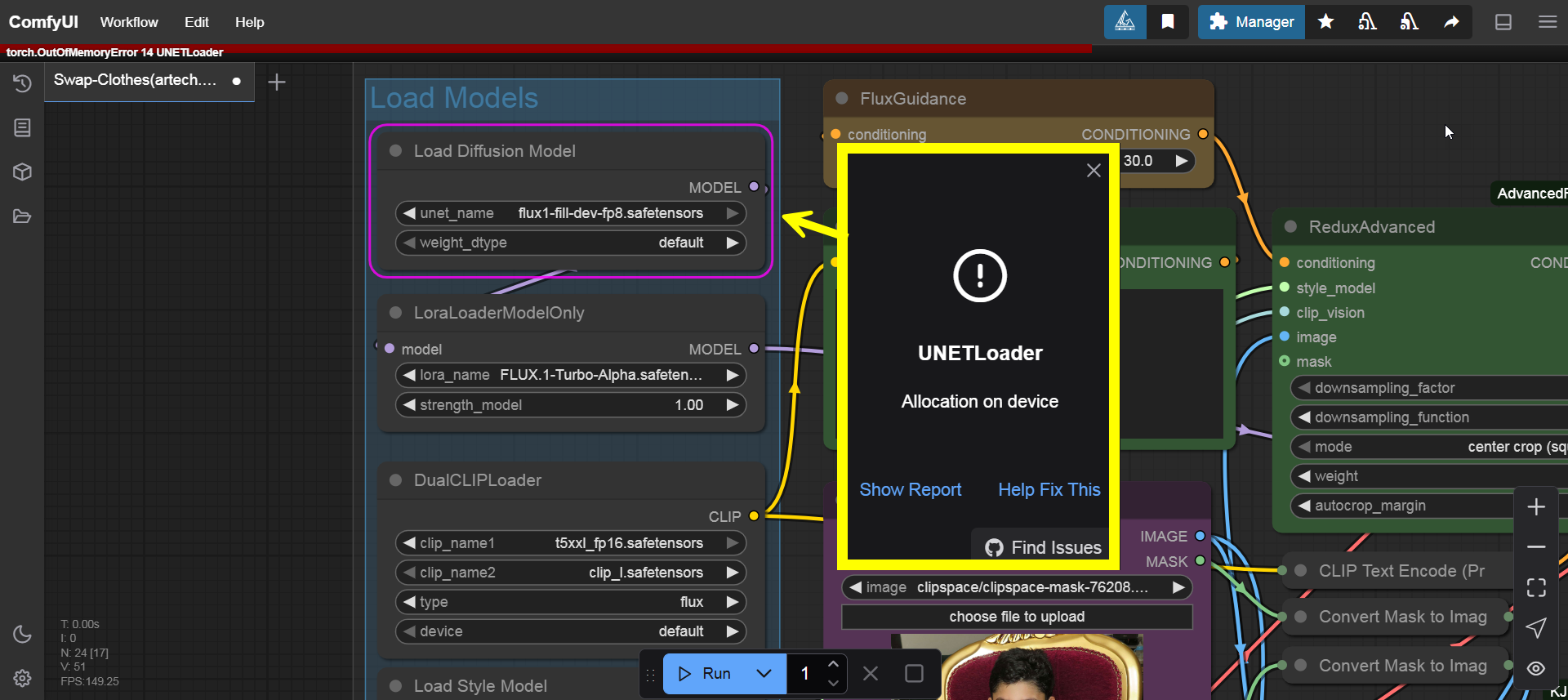
Task: Toggle dark theme moon icon
Action: click(x=22, y=634)
